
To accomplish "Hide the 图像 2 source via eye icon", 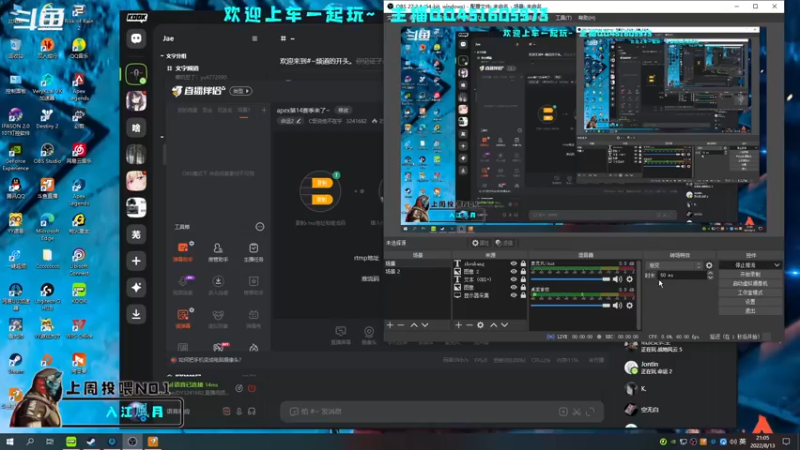I will [514, 271].
